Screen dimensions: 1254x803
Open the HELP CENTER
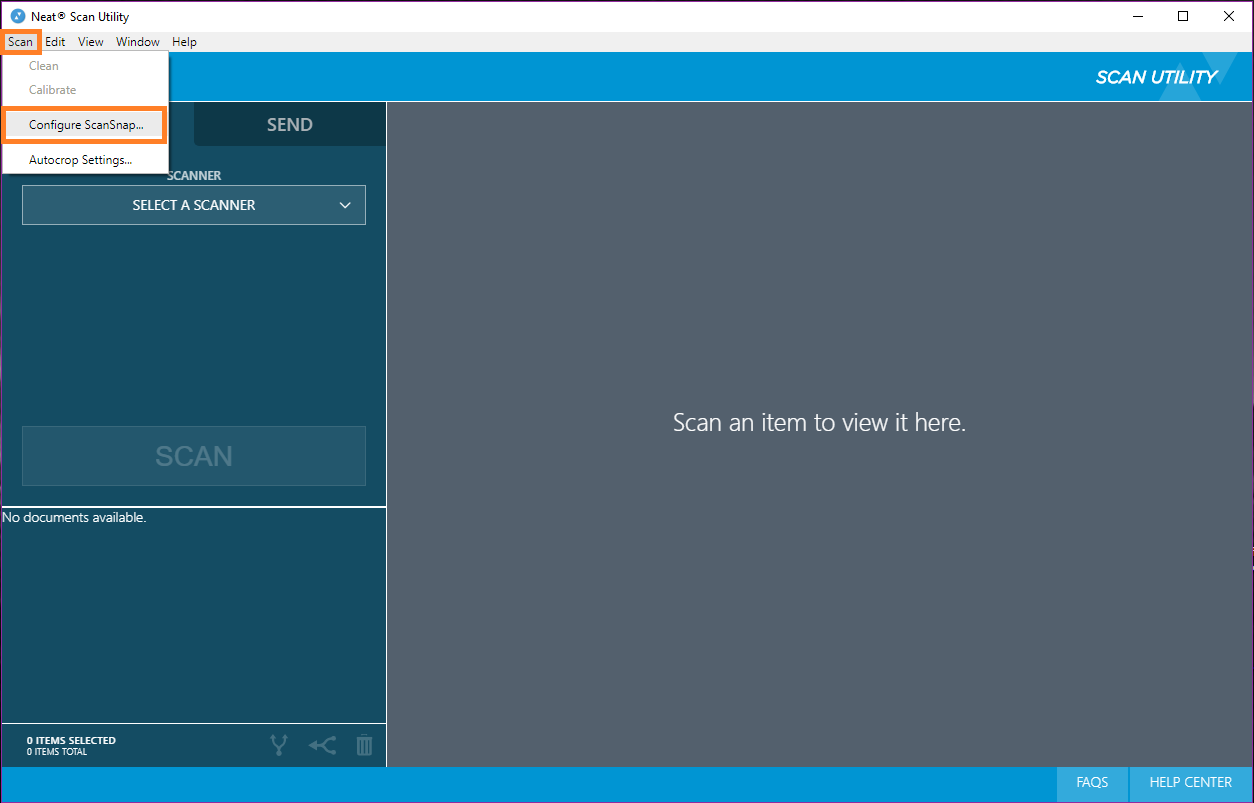(x=1190, y=782)
